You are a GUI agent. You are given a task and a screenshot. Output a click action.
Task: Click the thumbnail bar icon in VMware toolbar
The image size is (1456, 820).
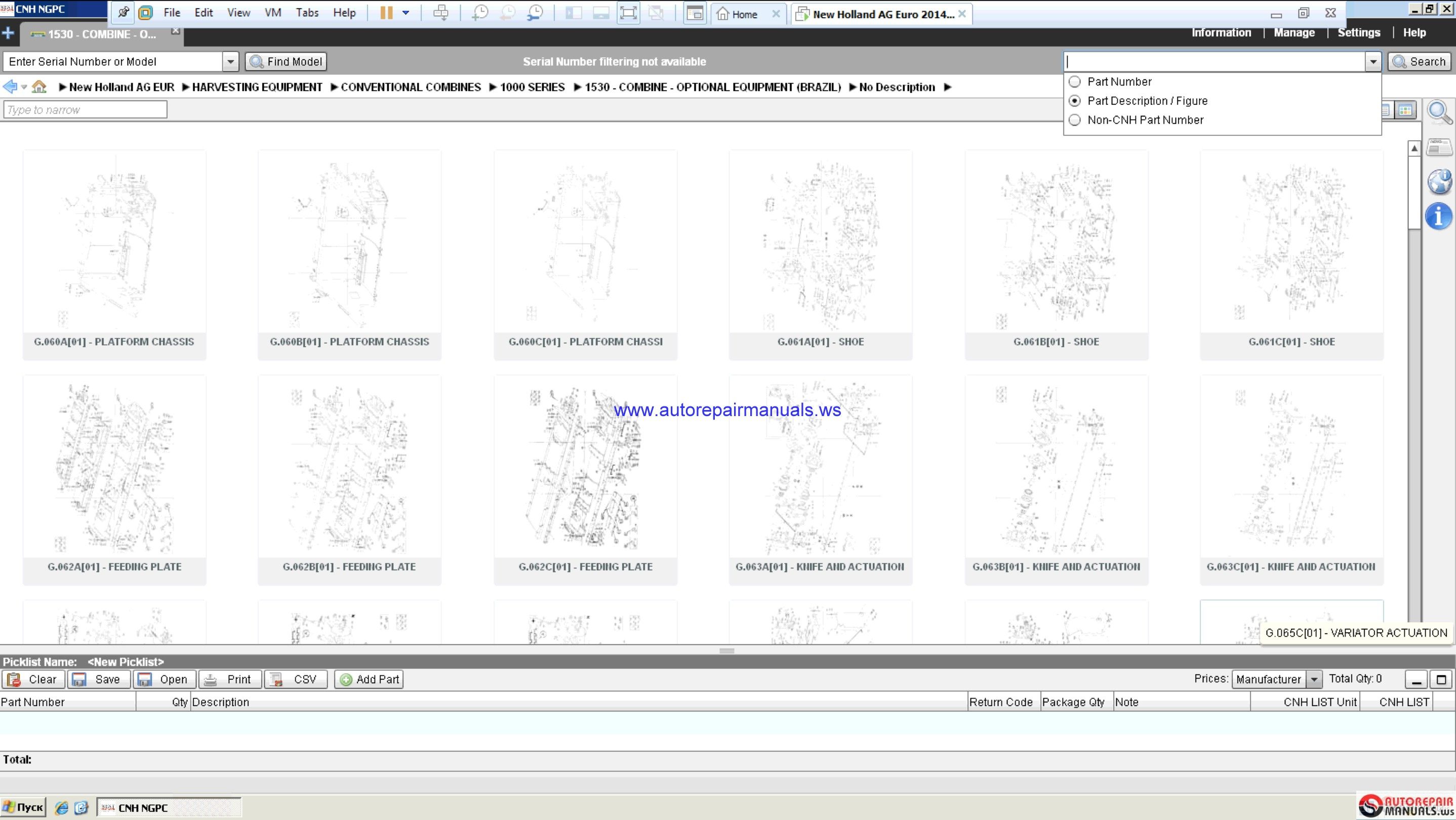coord(601,13)
